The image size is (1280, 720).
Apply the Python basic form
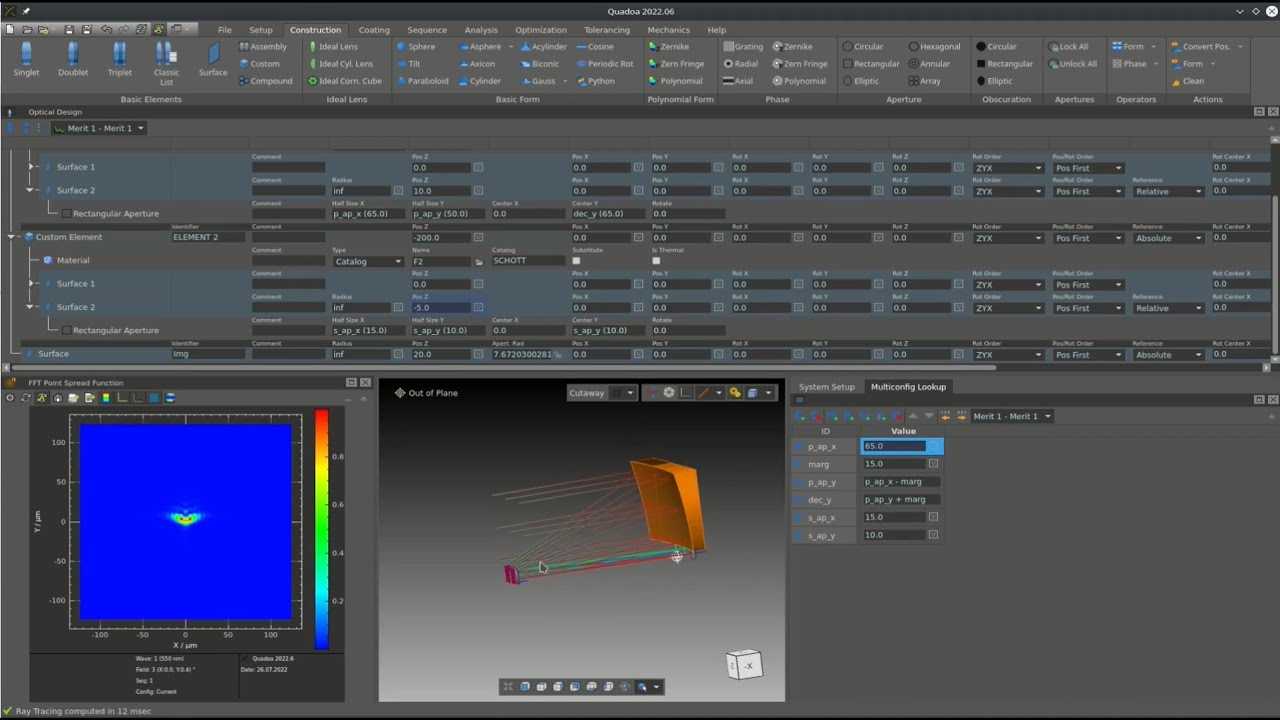coord(596,81)
